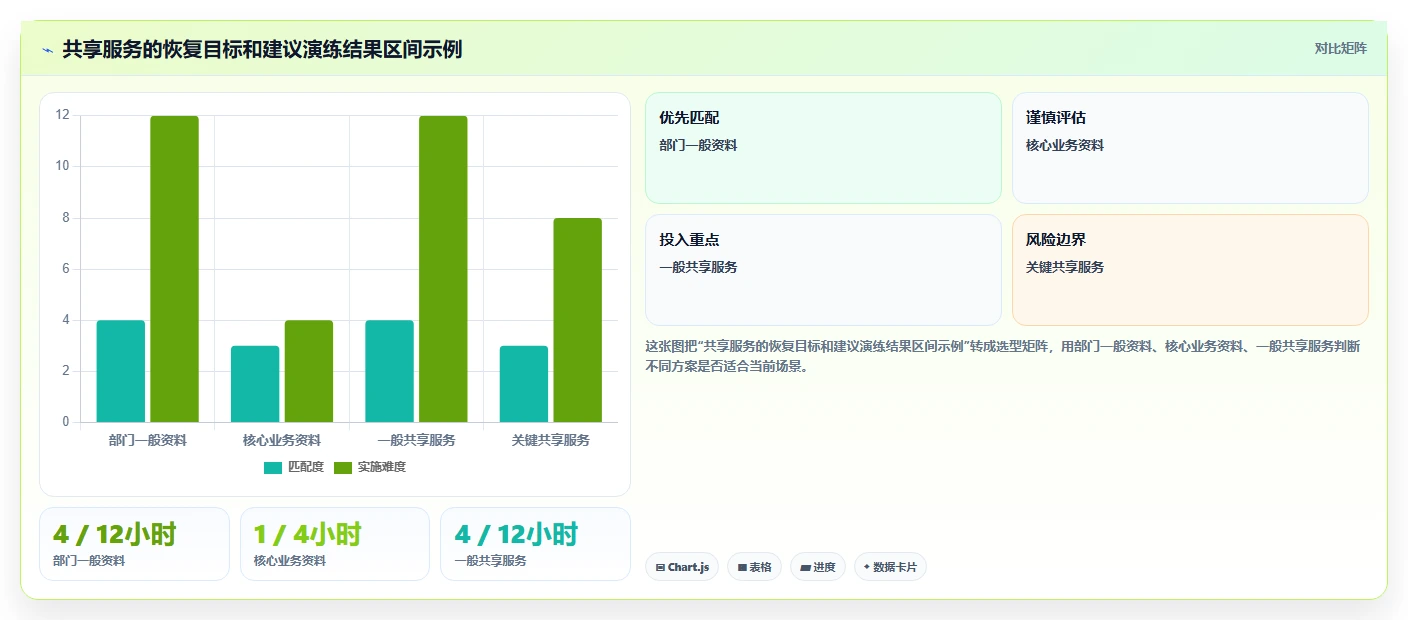
Task: Click the teal 匹配度 bar for 关键共享服务
Action: tap(524, 384)
